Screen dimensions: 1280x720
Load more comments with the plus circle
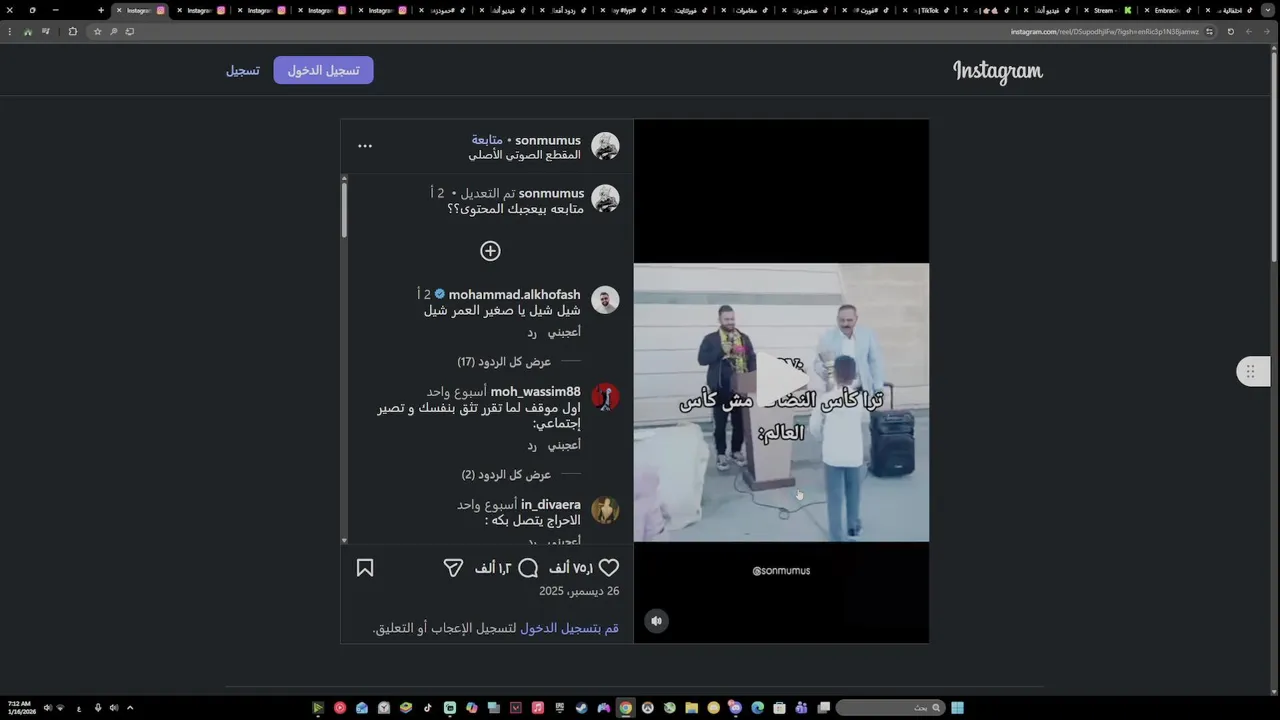tap(490, 251)
